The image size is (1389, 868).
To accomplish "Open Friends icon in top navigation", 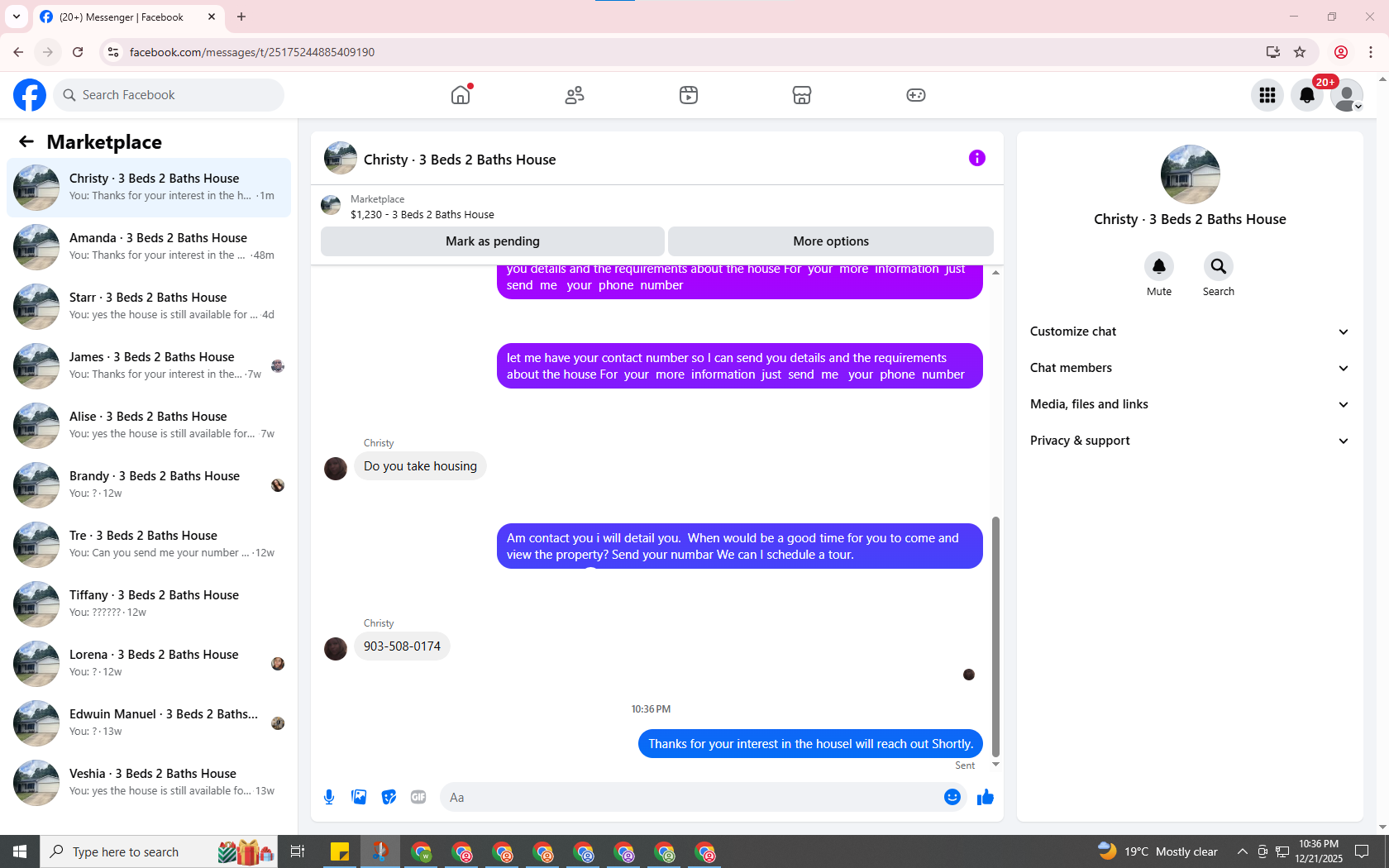I will [x=575, y=95].
